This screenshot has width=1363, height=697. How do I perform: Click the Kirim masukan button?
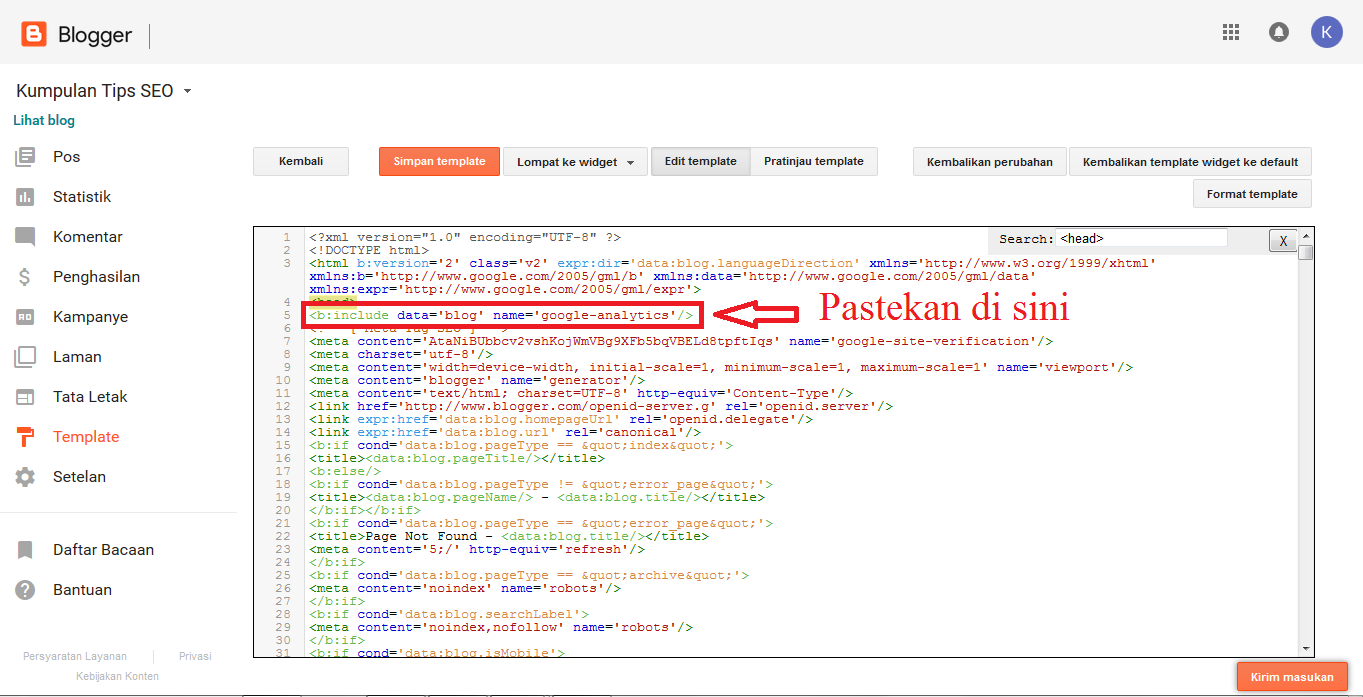click(1292, 677)
